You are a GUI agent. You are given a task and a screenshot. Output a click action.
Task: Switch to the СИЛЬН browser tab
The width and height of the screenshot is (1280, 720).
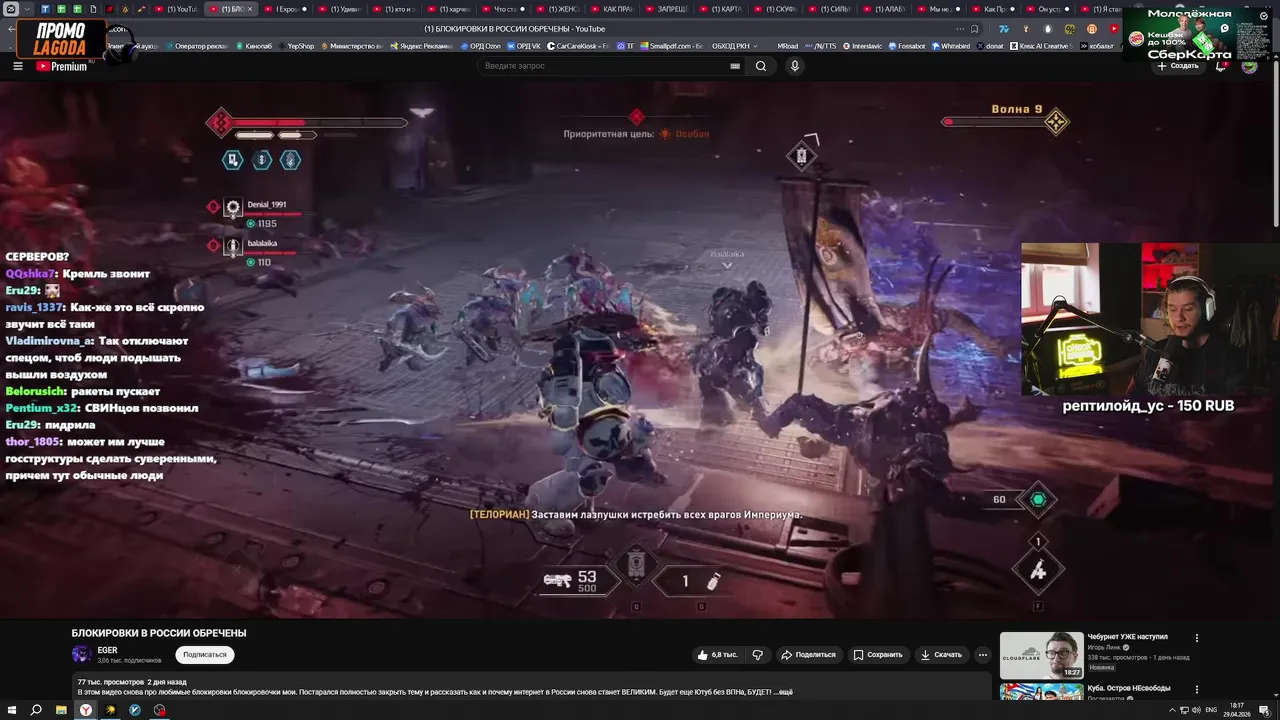828,9
